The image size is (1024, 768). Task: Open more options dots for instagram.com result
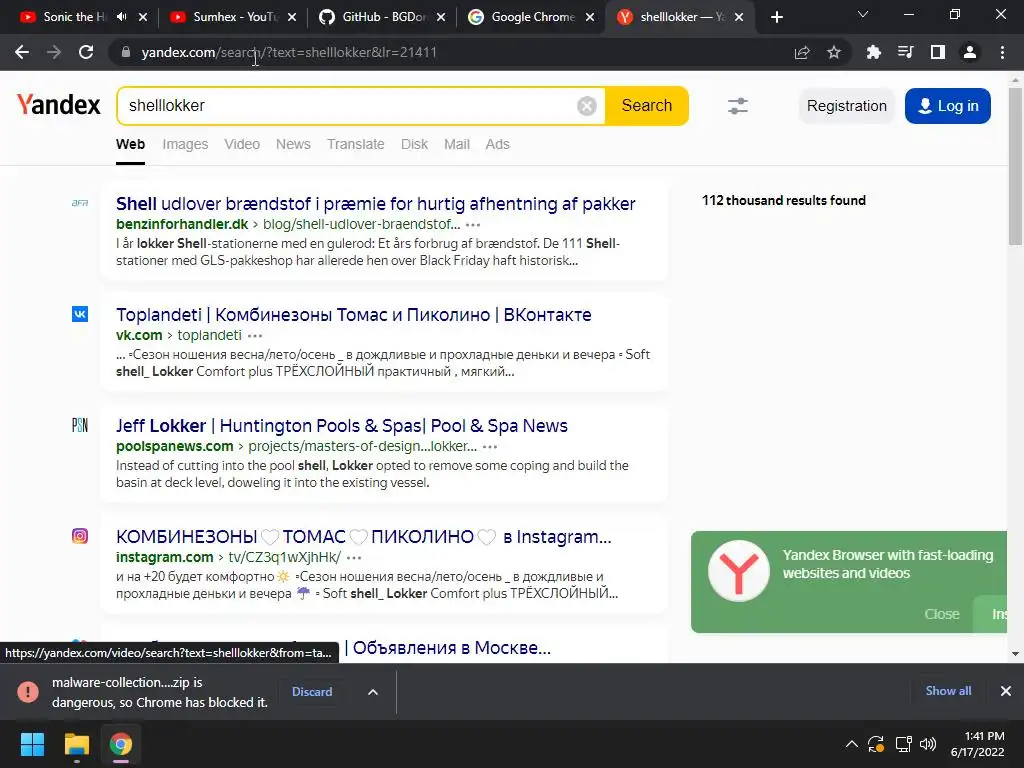(x=354, y=558)
